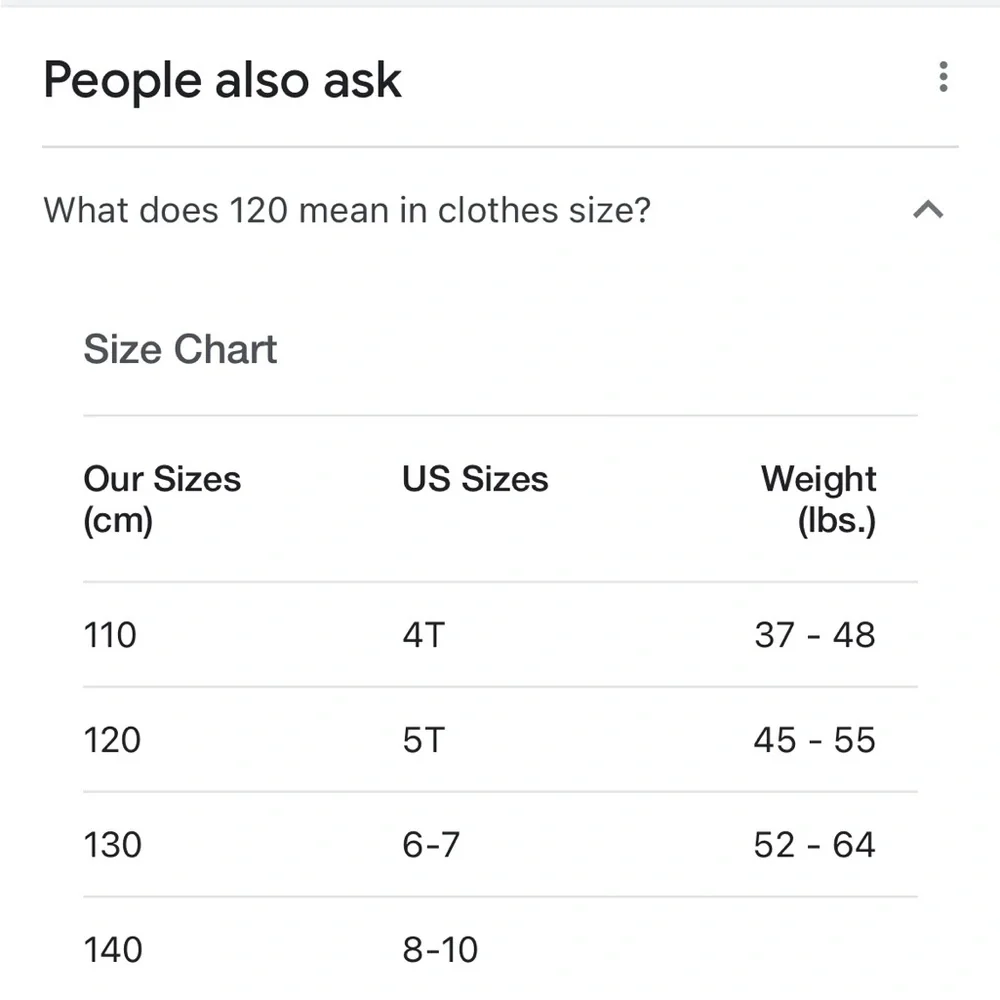Select the 8-10 US size cell
1000x1000 pixels.
pos(440,950)
